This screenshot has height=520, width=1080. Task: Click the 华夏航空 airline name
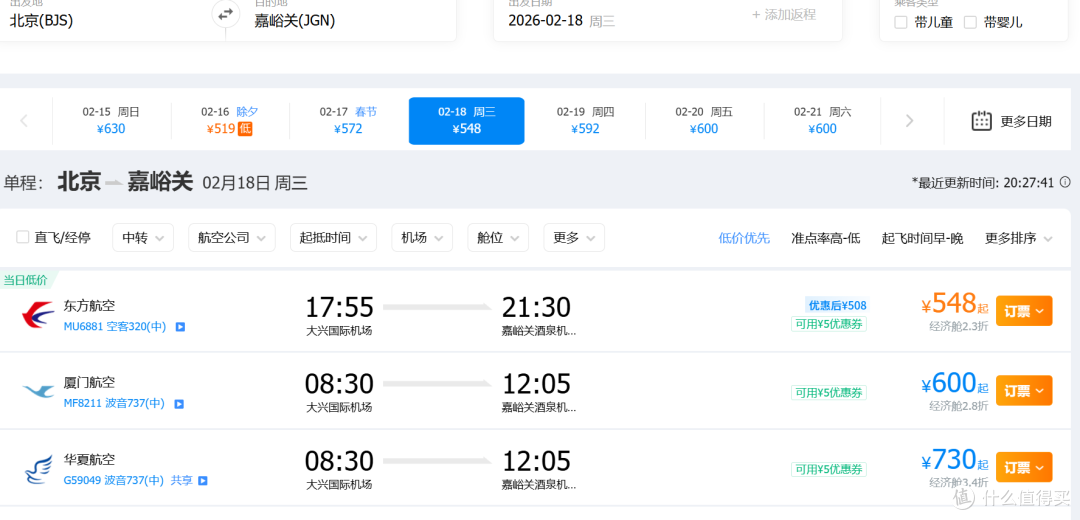click(90, 459)
